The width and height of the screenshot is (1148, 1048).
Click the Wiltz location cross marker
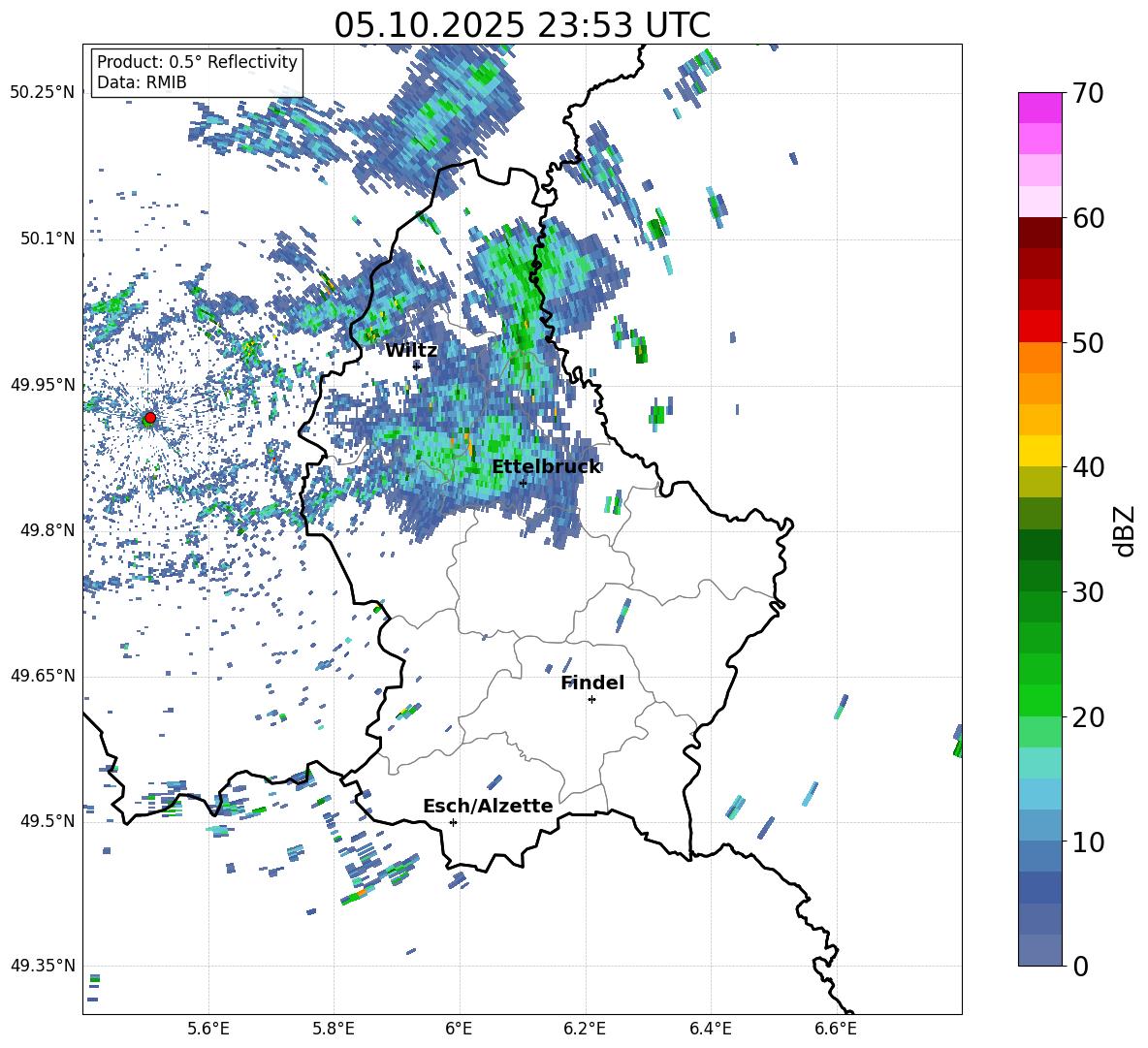tap(417, 365)
